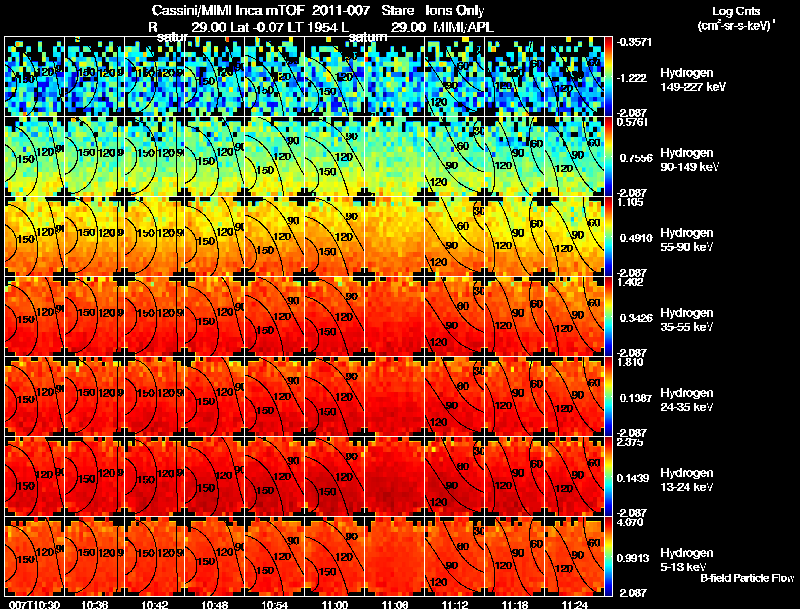Select the 'Hydrogen 5-13 keV' row label
Viewport: 800px width, 609px height.
coord(687,560)
